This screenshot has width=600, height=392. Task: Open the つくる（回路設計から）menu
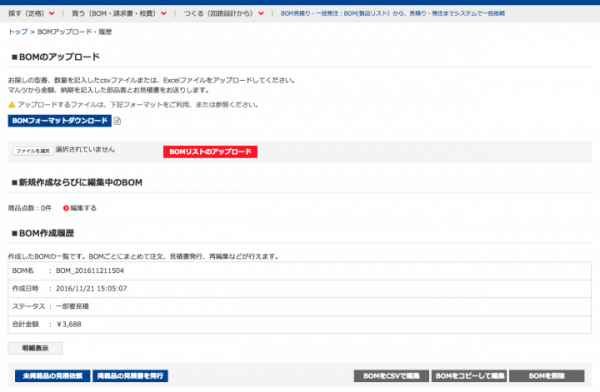point(224,13)
